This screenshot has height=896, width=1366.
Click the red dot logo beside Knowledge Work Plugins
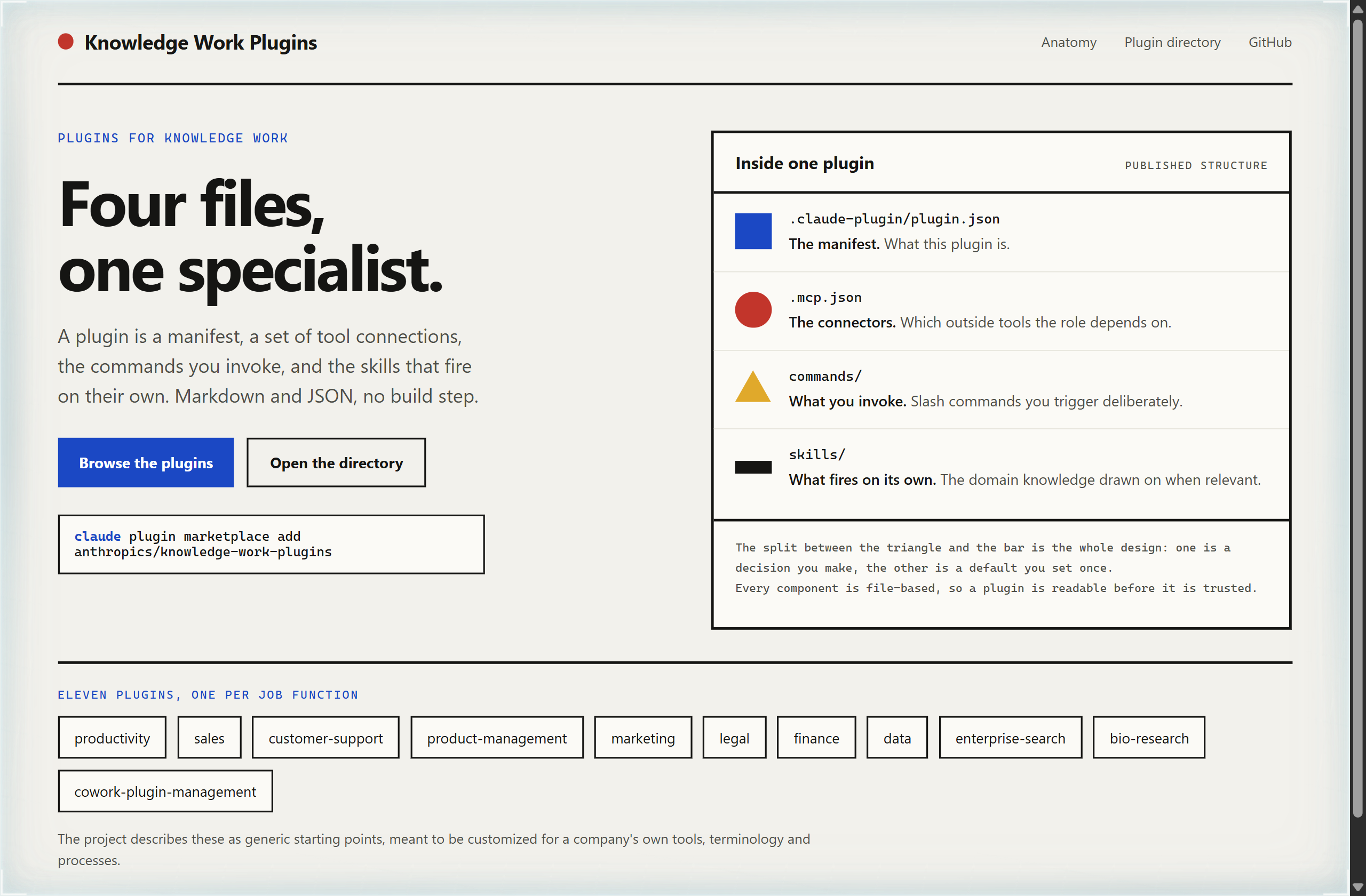[x=66, y=42]
